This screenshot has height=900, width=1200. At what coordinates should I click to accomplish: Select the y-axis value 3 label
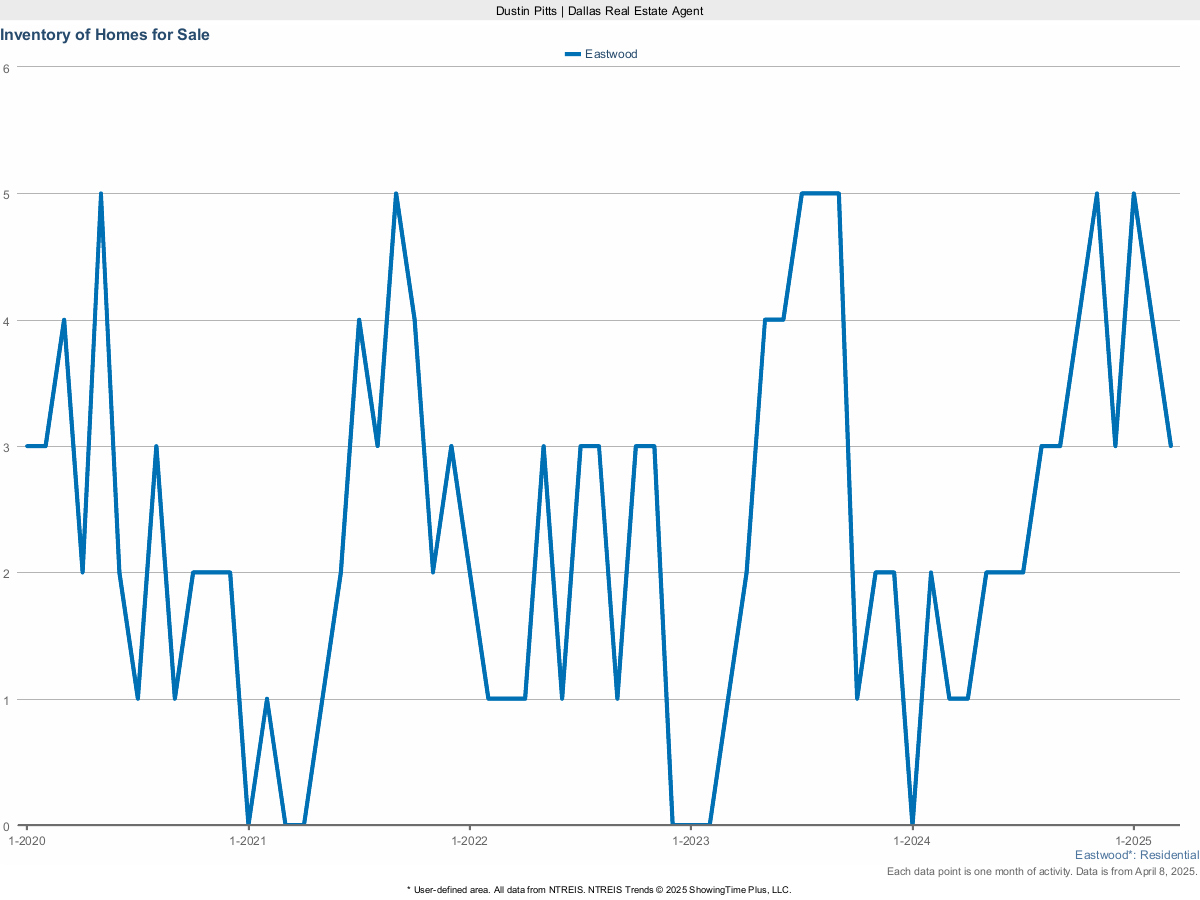(6, 447)
